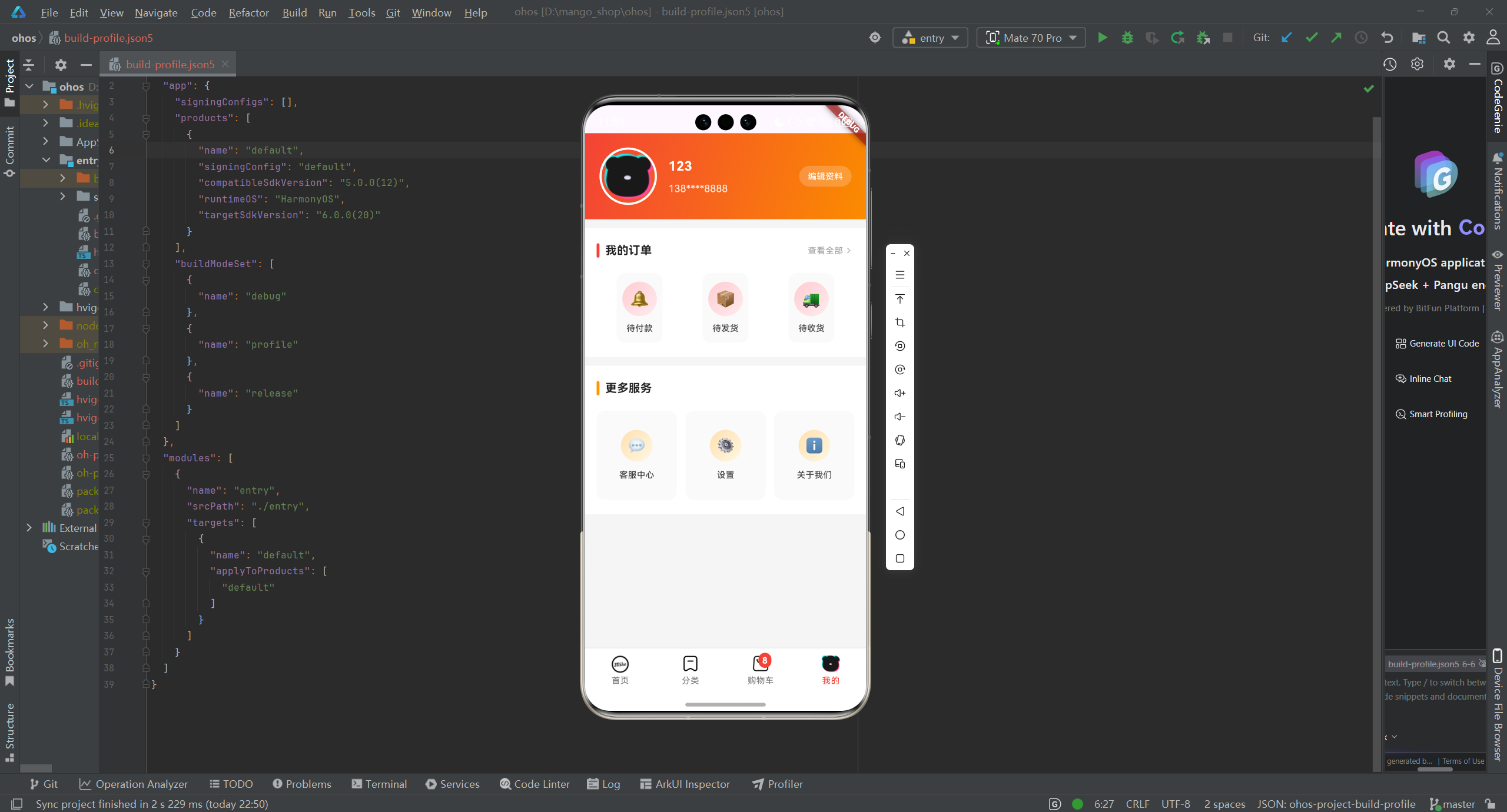Expand the hvigor folder in project tree
Image resolution: width=1507 pixels, height=812 pixels.
coord(45,307)
